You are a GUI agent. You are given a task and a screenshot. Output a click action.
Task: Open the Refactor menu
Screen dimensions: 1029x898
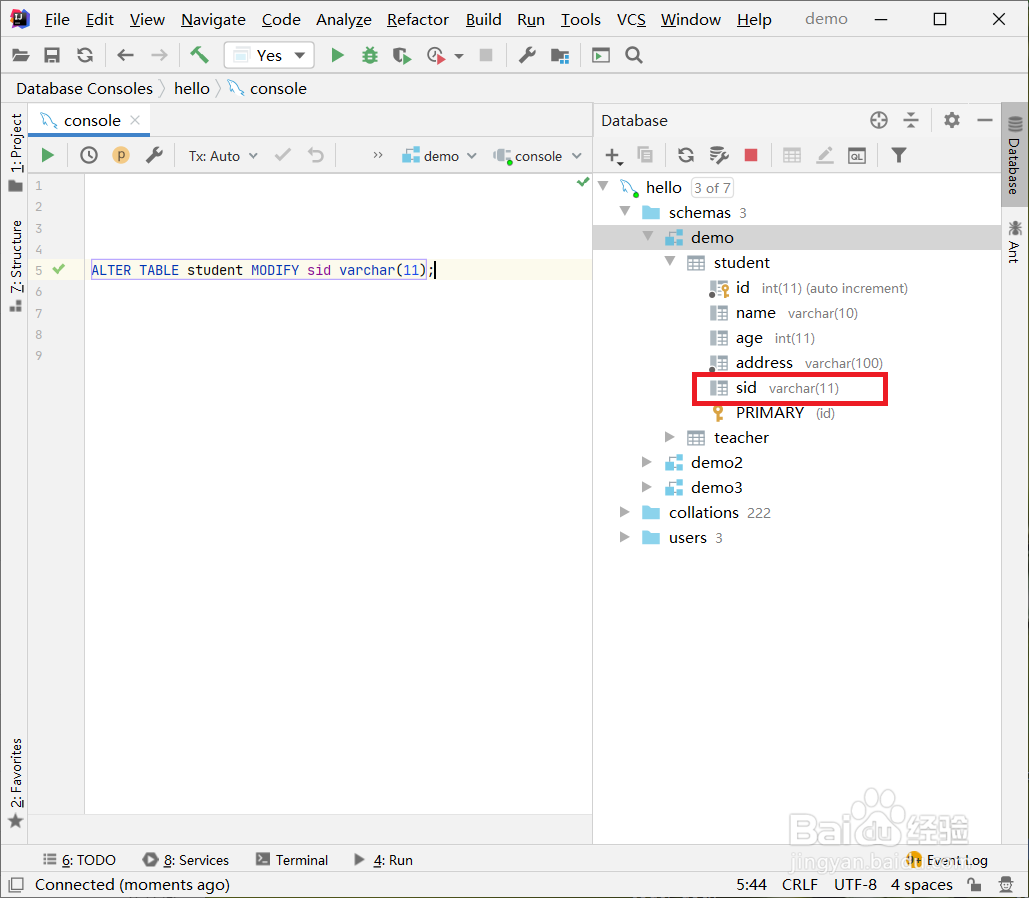[x=417, y=20]
